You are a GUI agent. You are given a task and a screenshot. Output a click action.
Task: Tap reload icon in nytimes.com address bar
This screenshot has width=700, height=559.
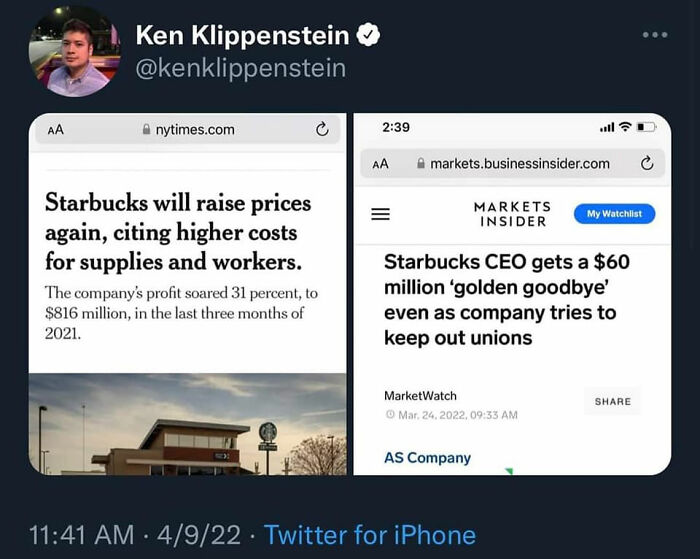(322, 129)
